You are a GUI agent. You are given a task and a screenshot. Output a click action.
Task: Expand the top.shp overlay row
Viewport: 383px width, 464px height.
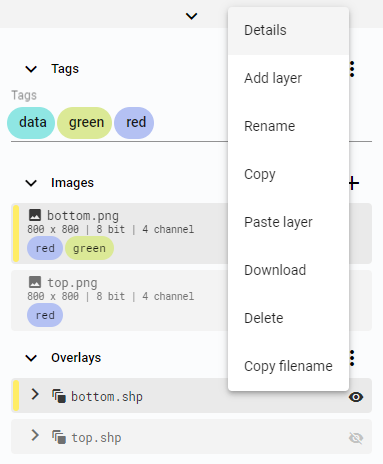point(35,435)
